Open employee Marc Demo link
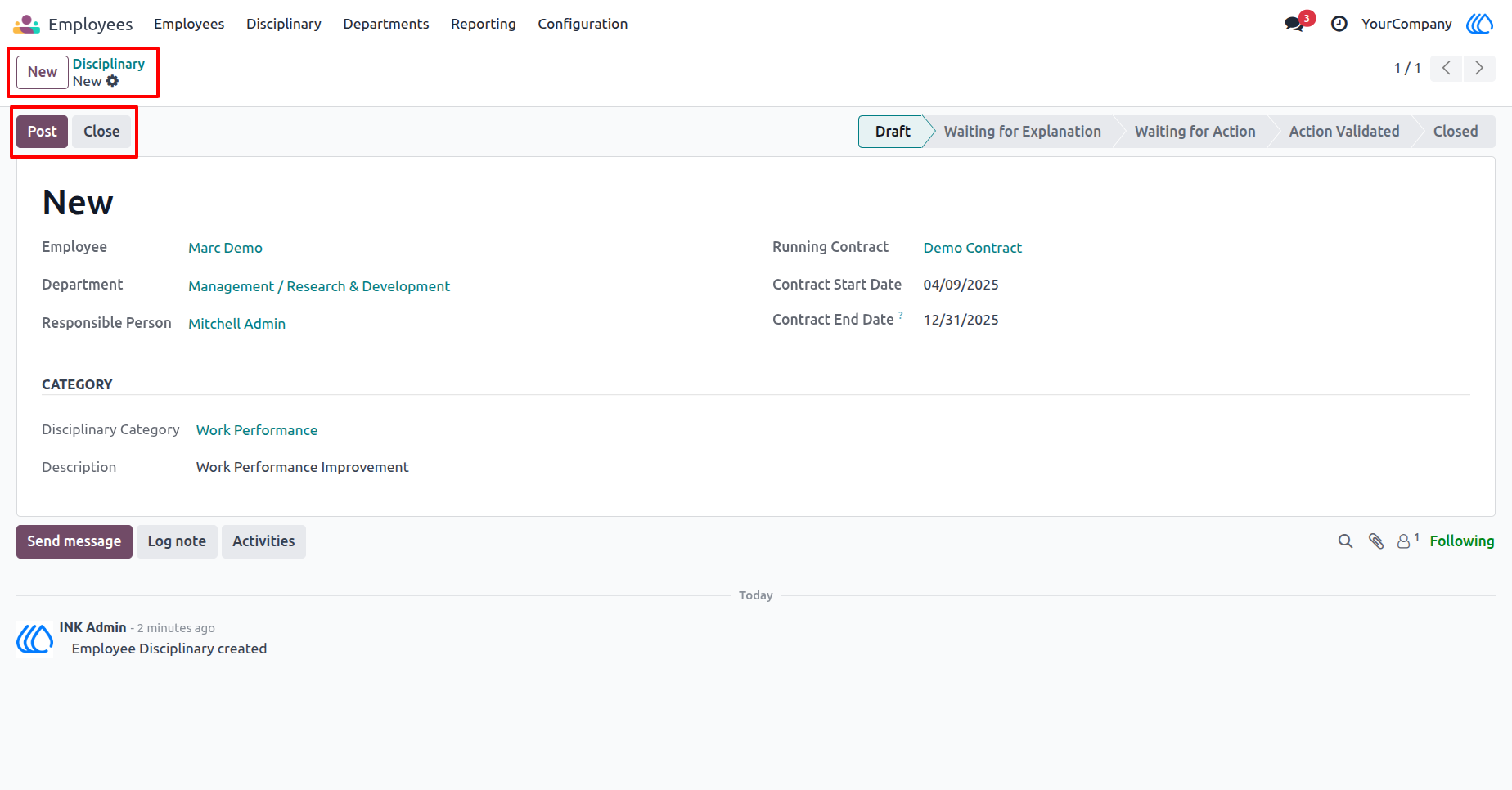1512x790 pixels. 225,248
